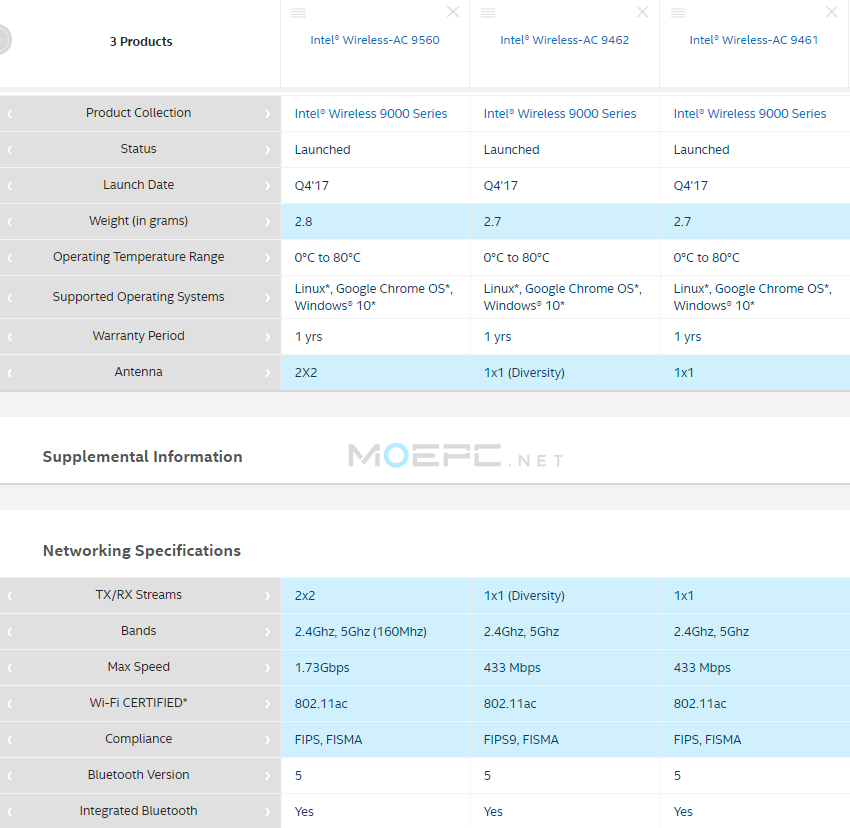
Task: Grab the reorder handle above Wireless-AC 9461
Action: [x=678, y=13]
